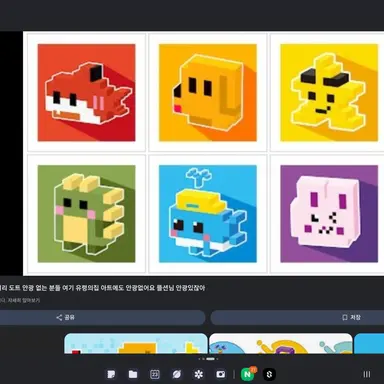Viewport: 384px width, 384px height.
Task: Open the green Naver app icon
Action: tap(248, 374)
